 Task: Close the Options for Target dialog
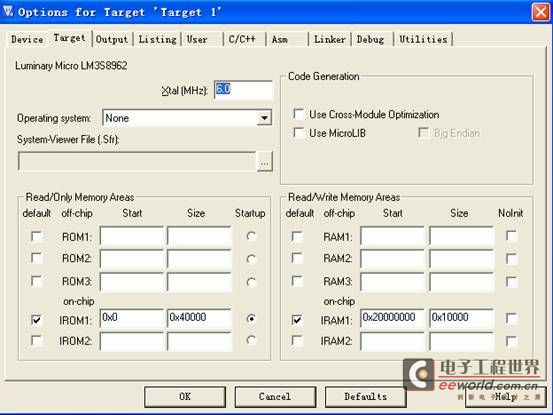[x=541, y=12]
